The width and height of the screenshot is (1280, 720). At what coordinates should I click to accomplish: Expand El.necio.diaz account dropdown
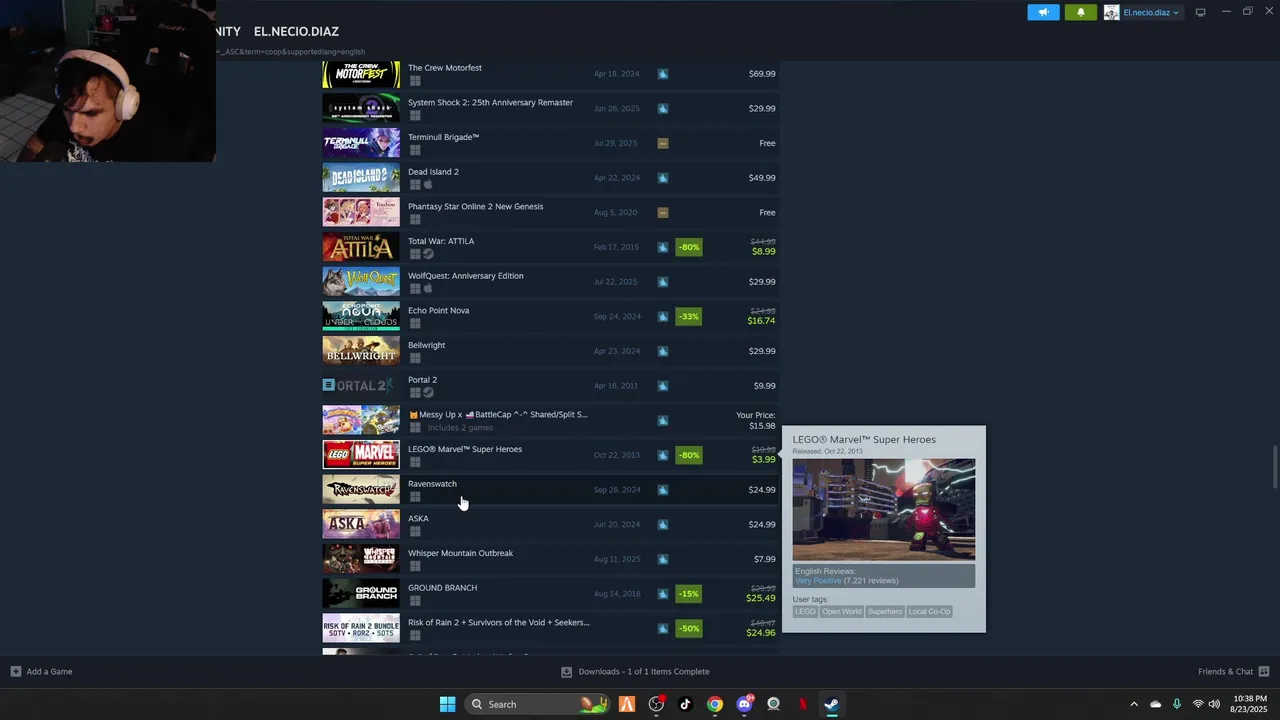(1150, 12)
